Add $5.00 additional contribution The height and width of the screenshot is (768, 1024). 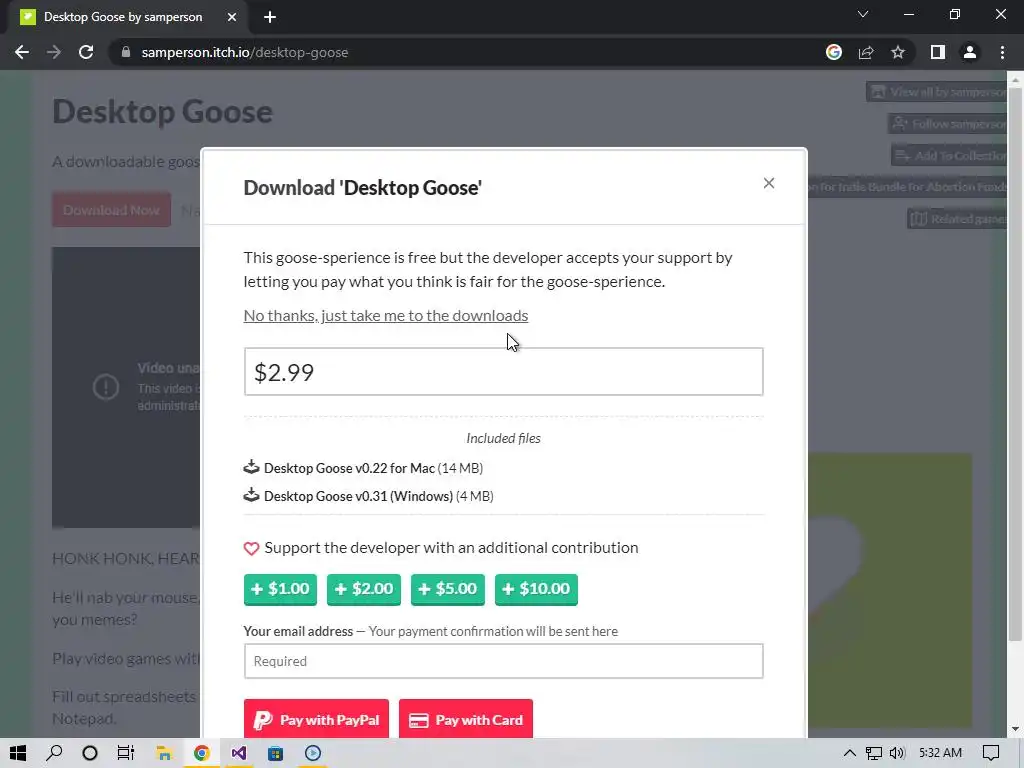[447, 590]
